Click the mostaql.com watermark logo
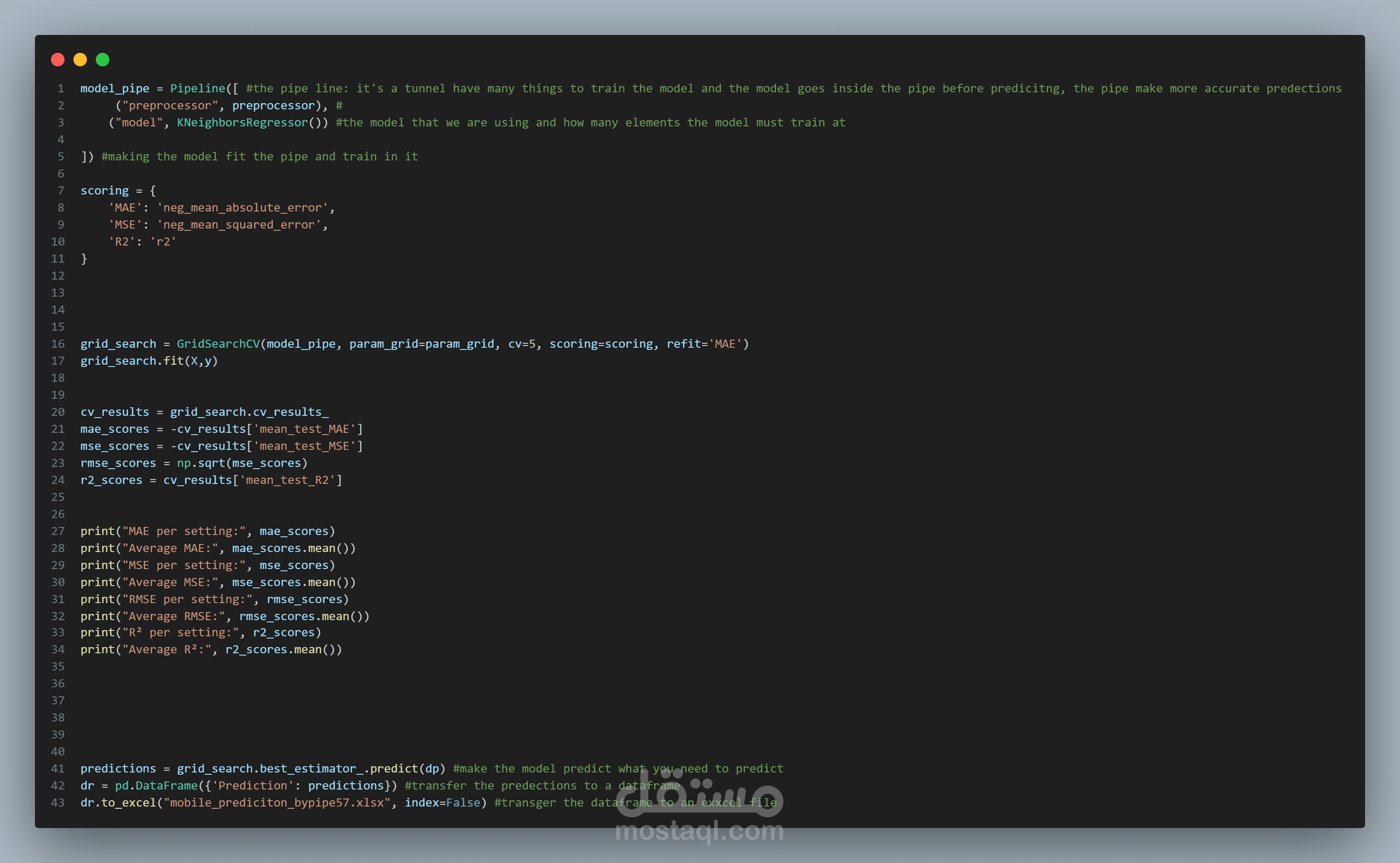 coord(700,807)
